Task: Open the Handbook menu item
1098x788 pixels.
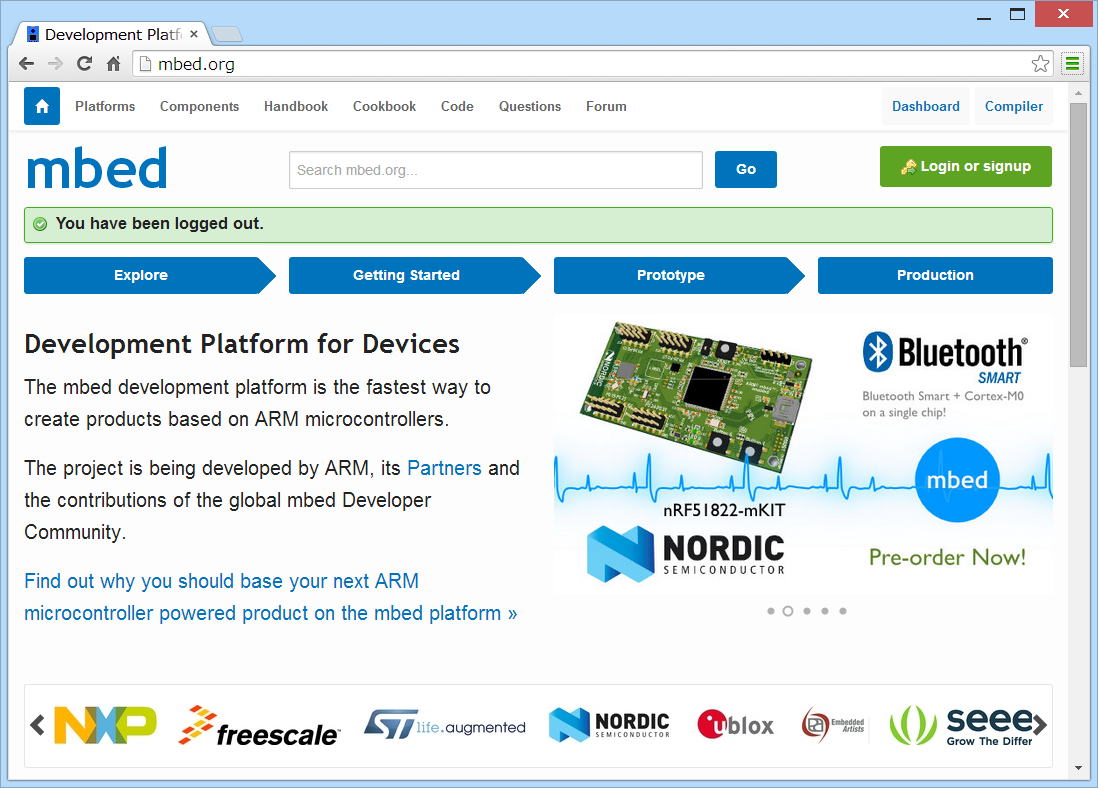Action: 296,106
